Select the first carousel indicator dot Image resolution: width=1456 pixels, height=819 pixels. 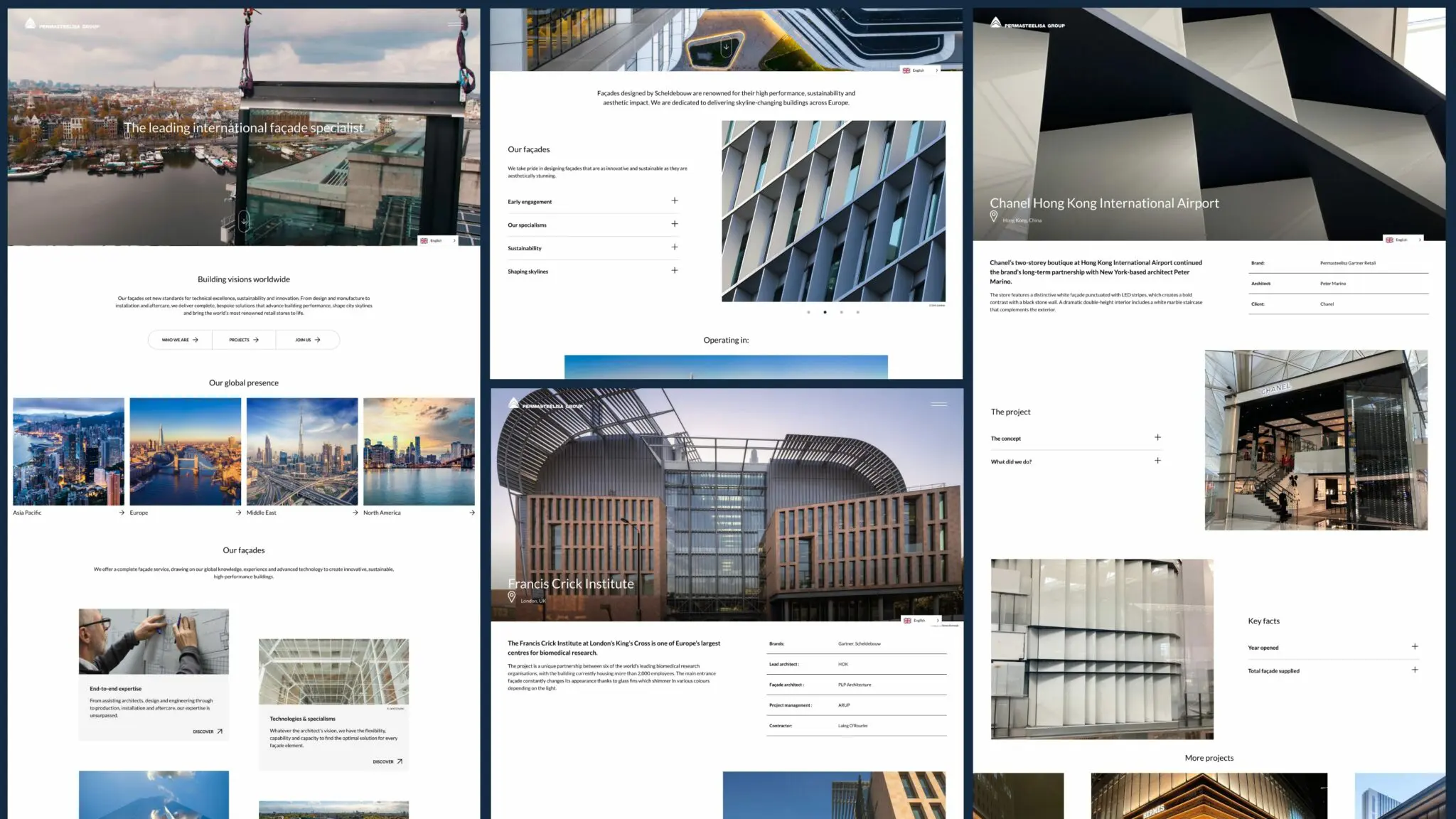pos(807,312)
